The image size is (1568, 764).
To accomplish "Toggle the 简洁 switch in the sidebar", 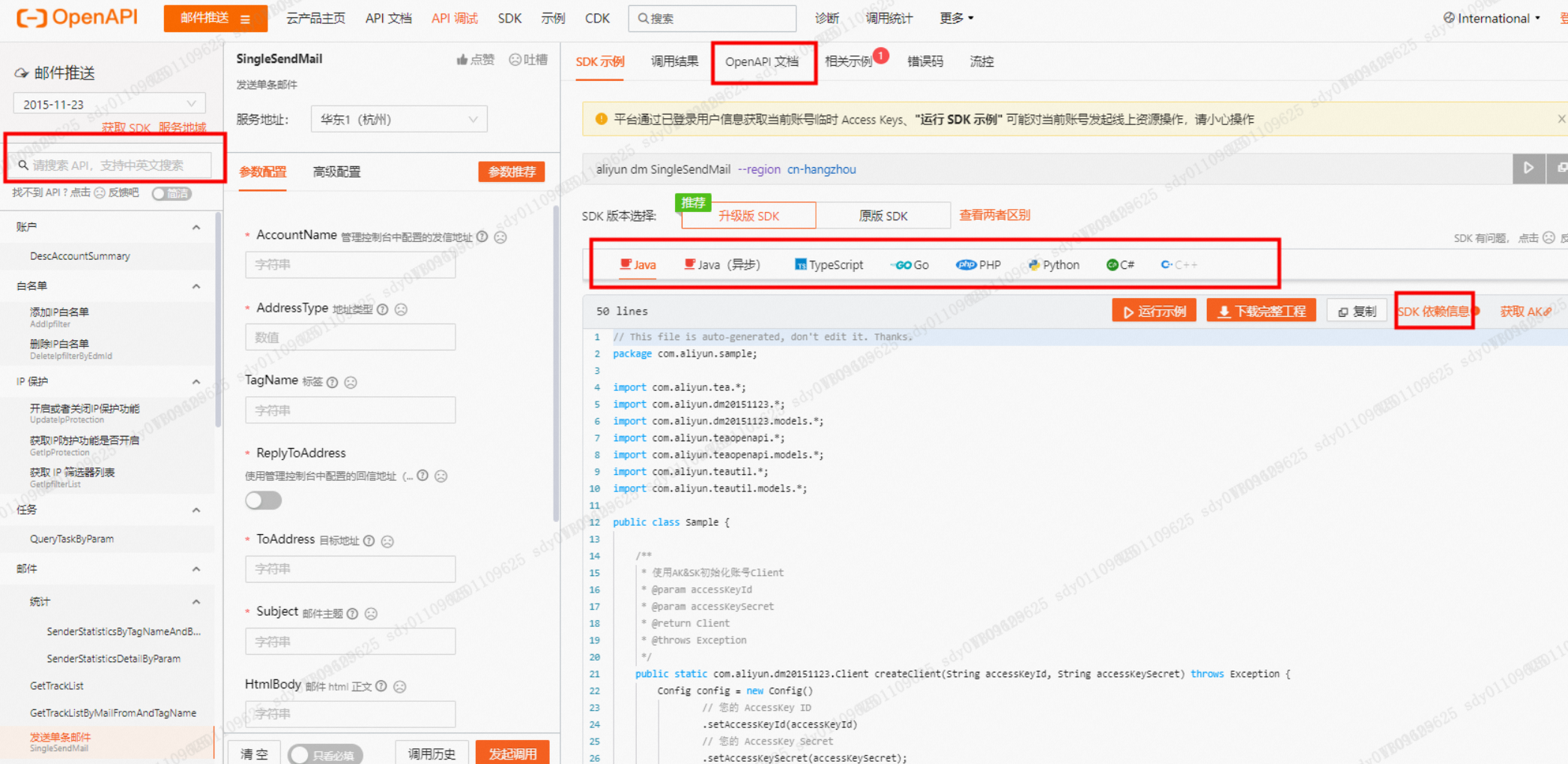I will click(172, 193).
